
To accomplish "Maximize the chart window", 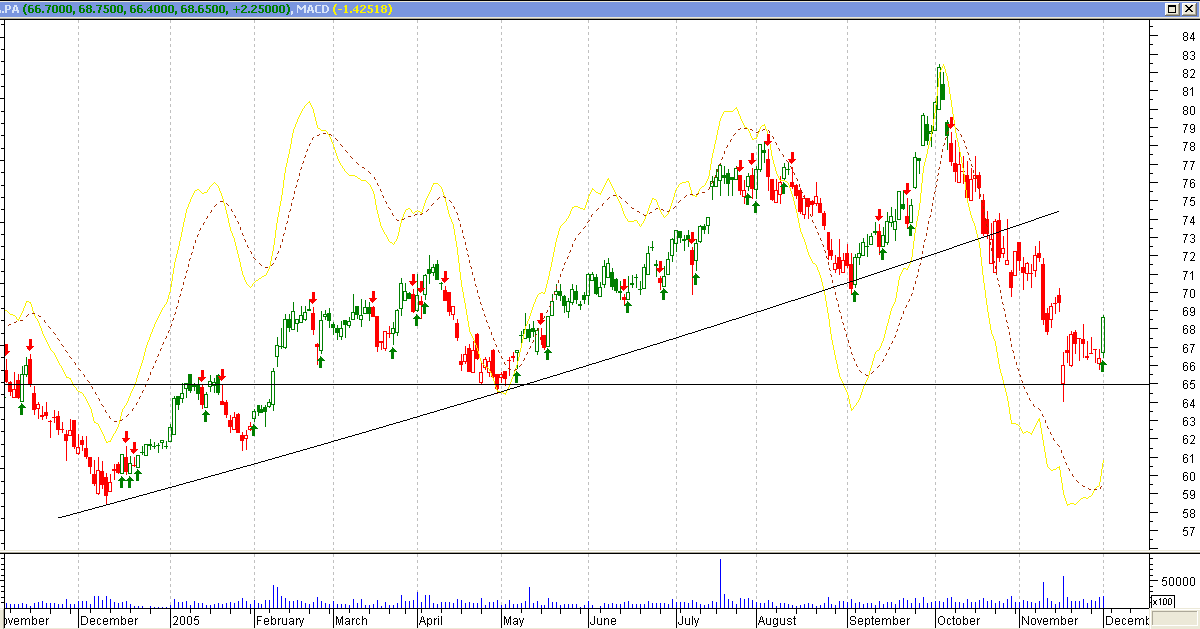I will click(1172, 9).
